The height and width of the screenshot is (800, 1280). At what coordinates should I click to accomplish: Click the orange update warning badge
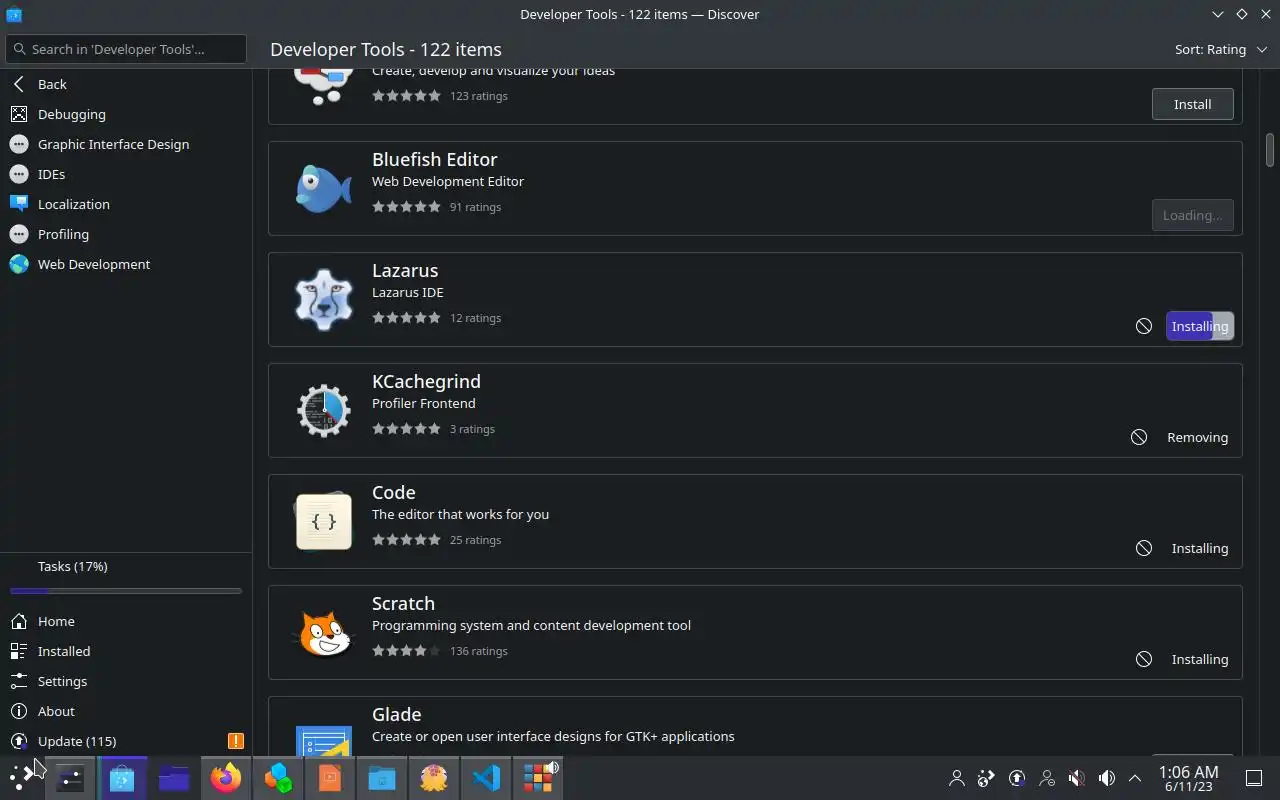click(x=236, y=741)
